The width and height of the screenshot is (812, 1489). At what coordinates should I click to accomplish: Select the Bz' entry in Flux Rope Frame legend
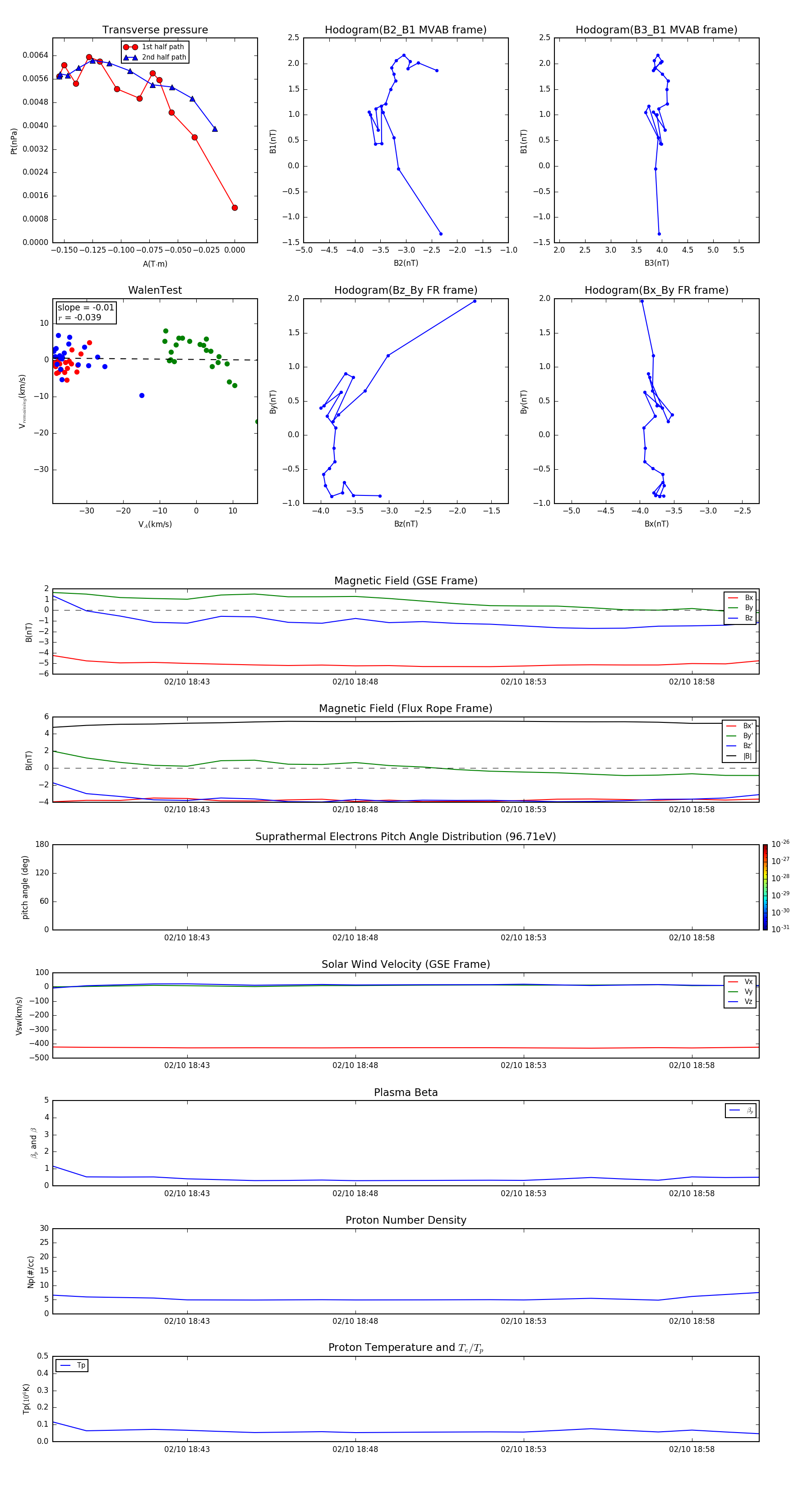pyautogui.click(x=739, y=746)
